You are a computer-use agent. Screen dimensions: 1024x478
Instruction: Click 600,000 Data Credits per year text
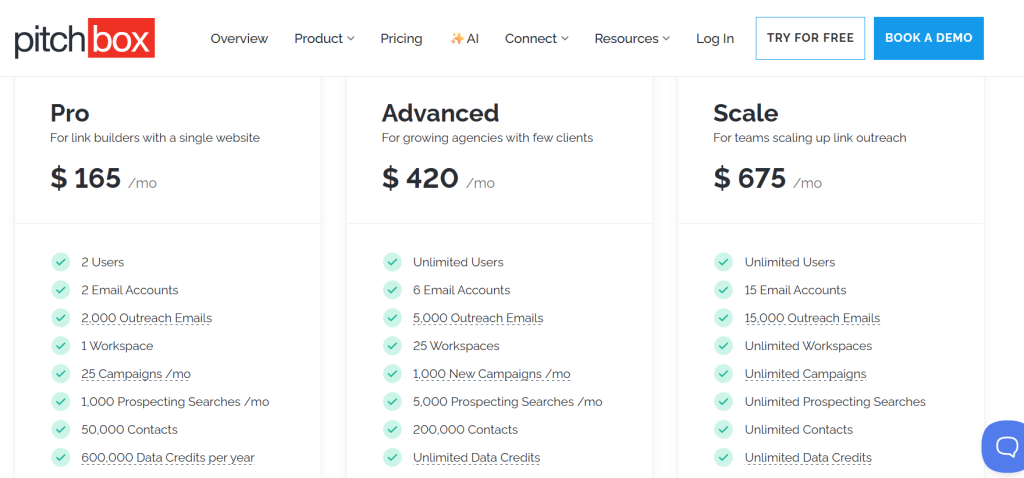[x=168, y=458]
